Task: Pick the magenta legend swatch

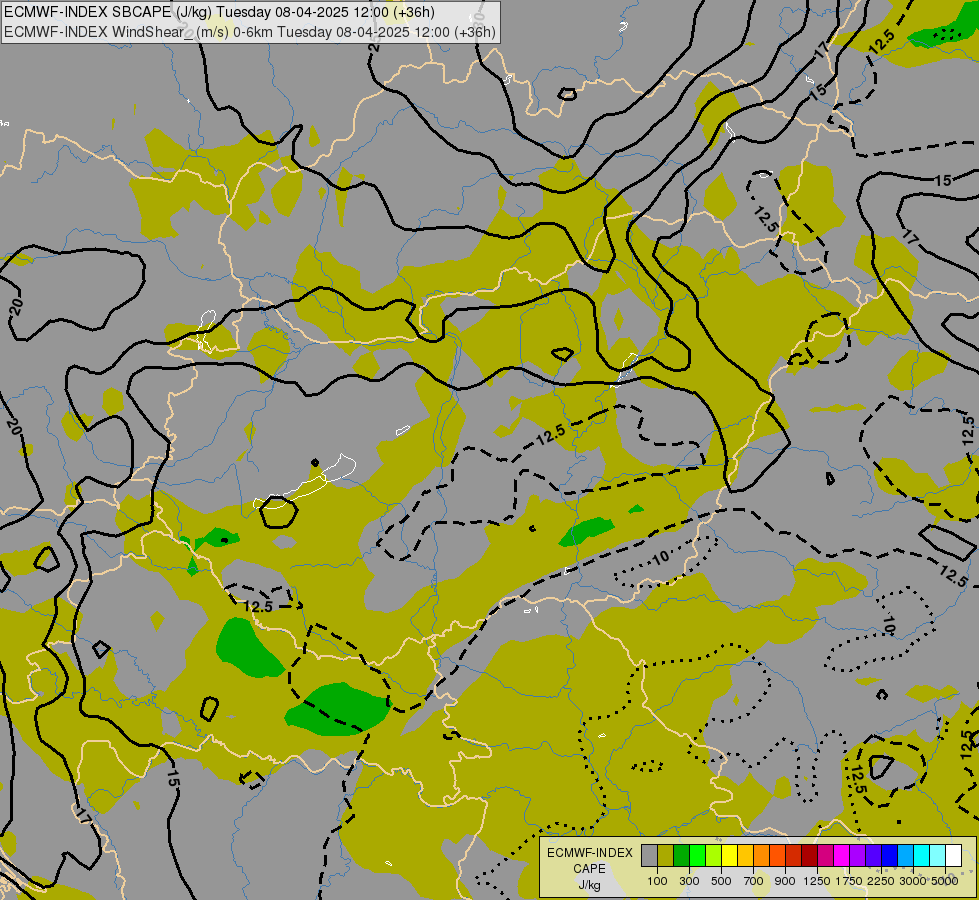Action: coord(842,856)
